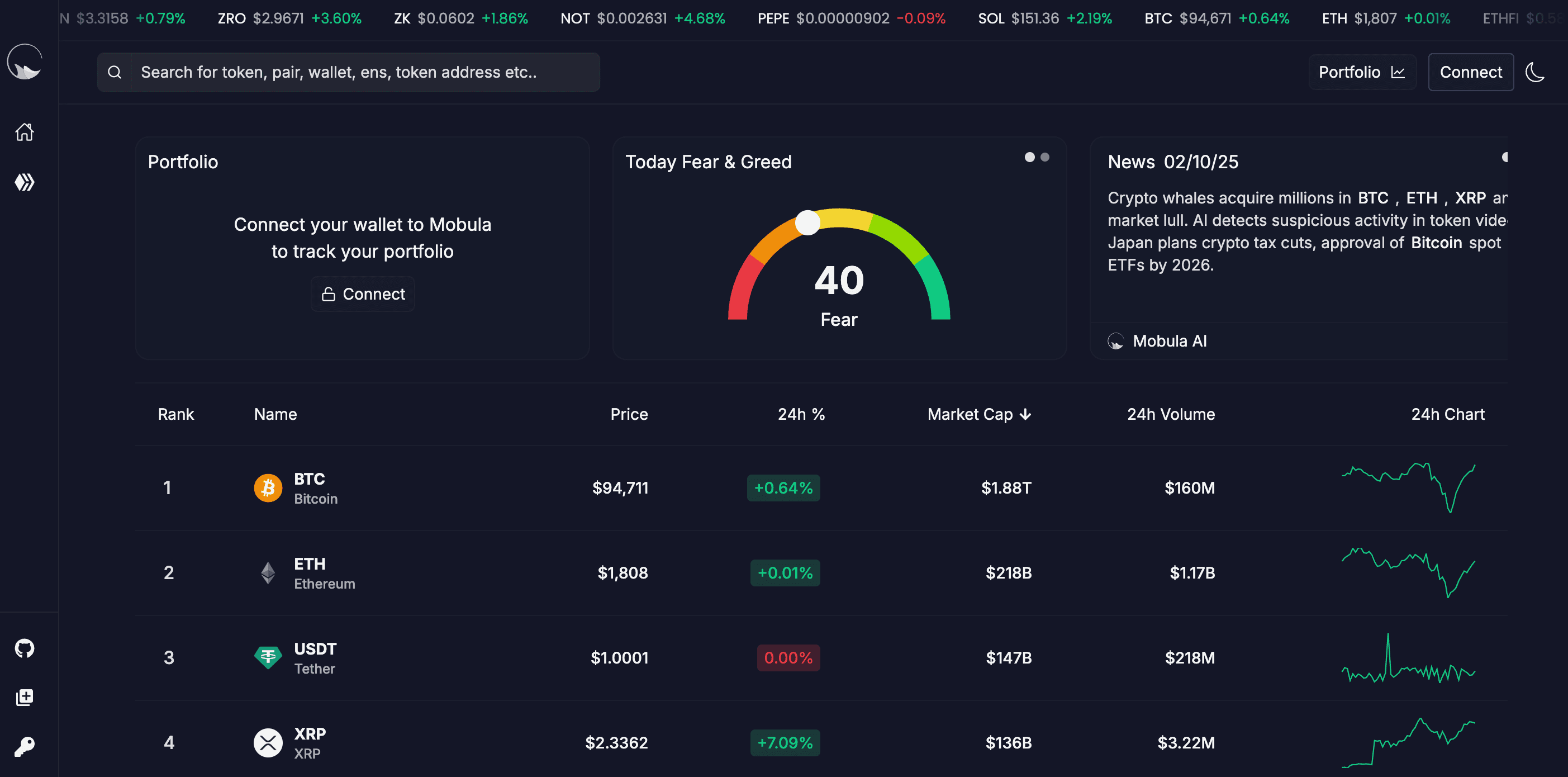Sort table by Market Cap arrow
This screenshot has height=777, width=1568.
tap(1025, 415)
